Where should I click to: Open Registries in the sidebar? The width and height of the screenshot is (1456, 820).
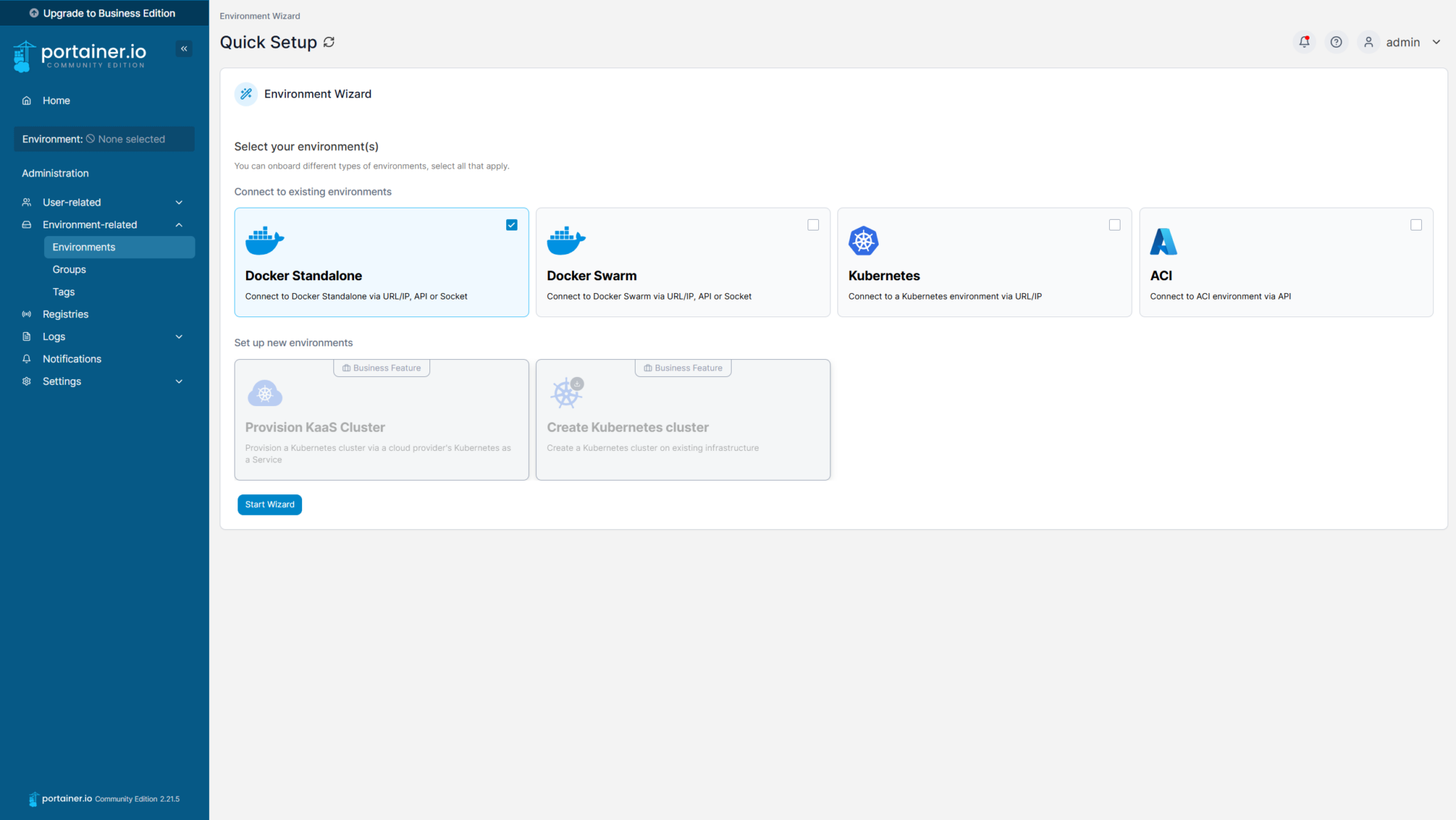tap(65, 314)
